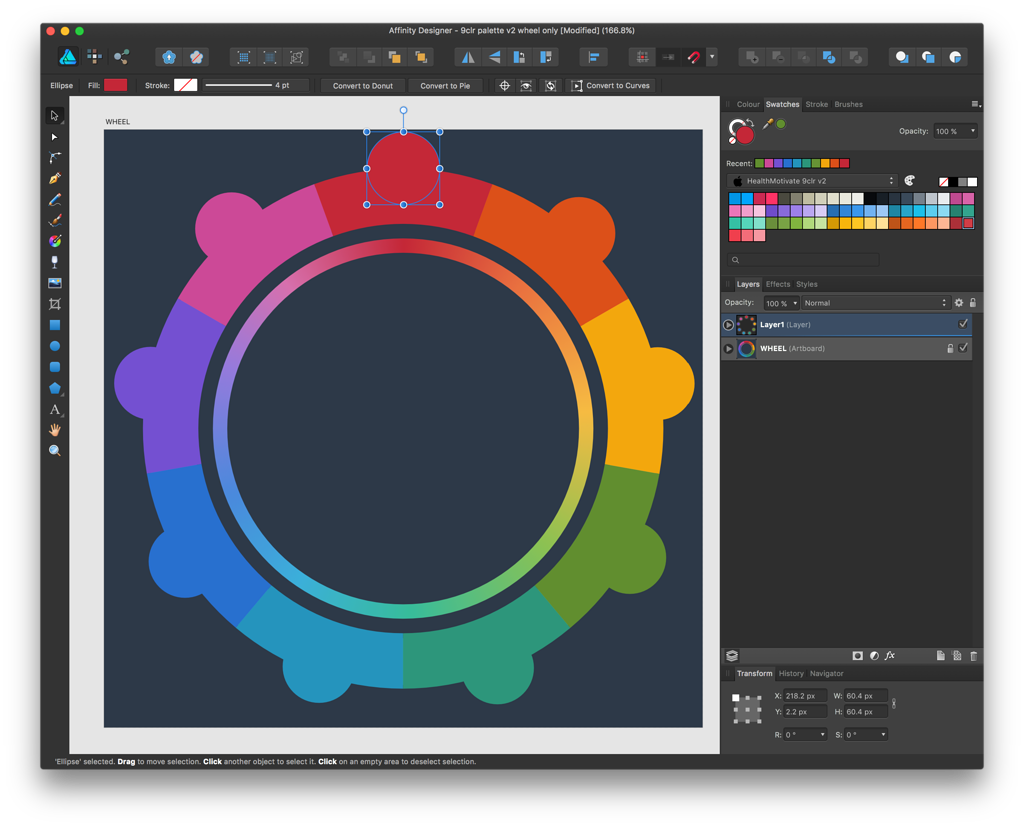Toggle visibility checkbox of Layer1
Viewport: 1024px width, 827px height.
[963, 323]
